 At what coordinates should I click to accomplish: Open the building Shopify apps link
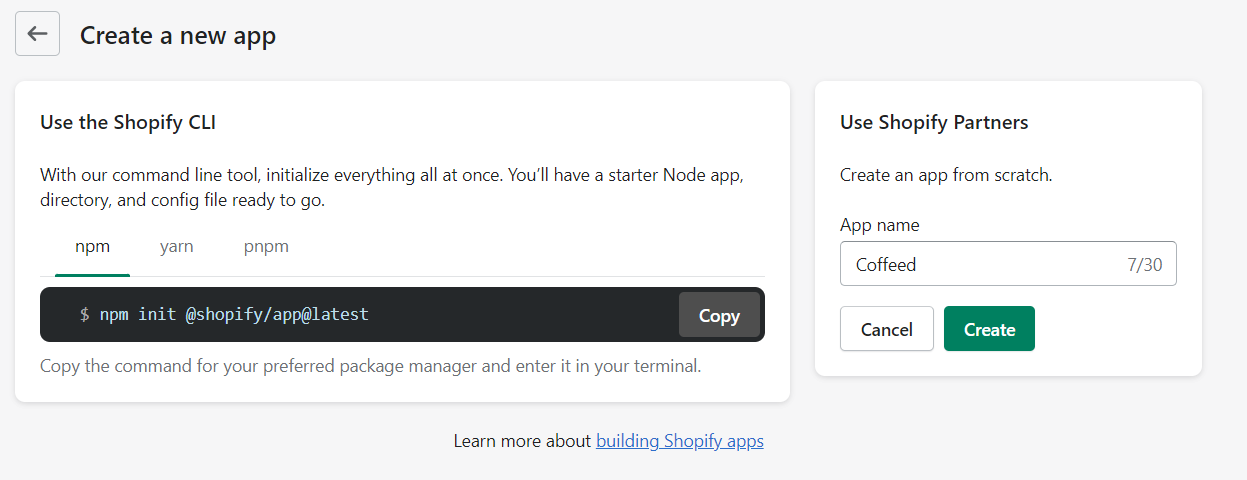click(x=680, y=441)
